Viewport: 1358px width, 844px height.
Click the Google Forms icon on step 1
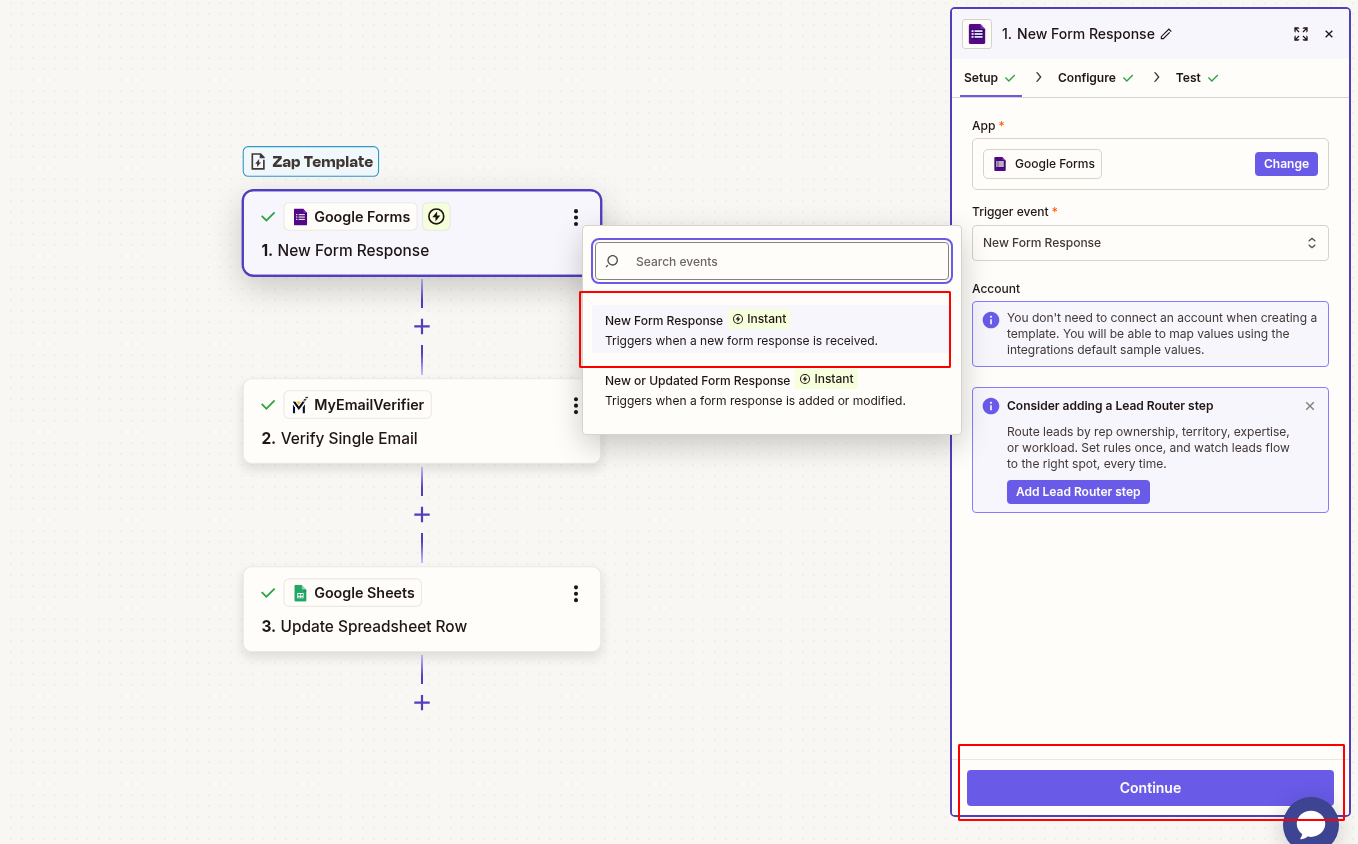299,216
